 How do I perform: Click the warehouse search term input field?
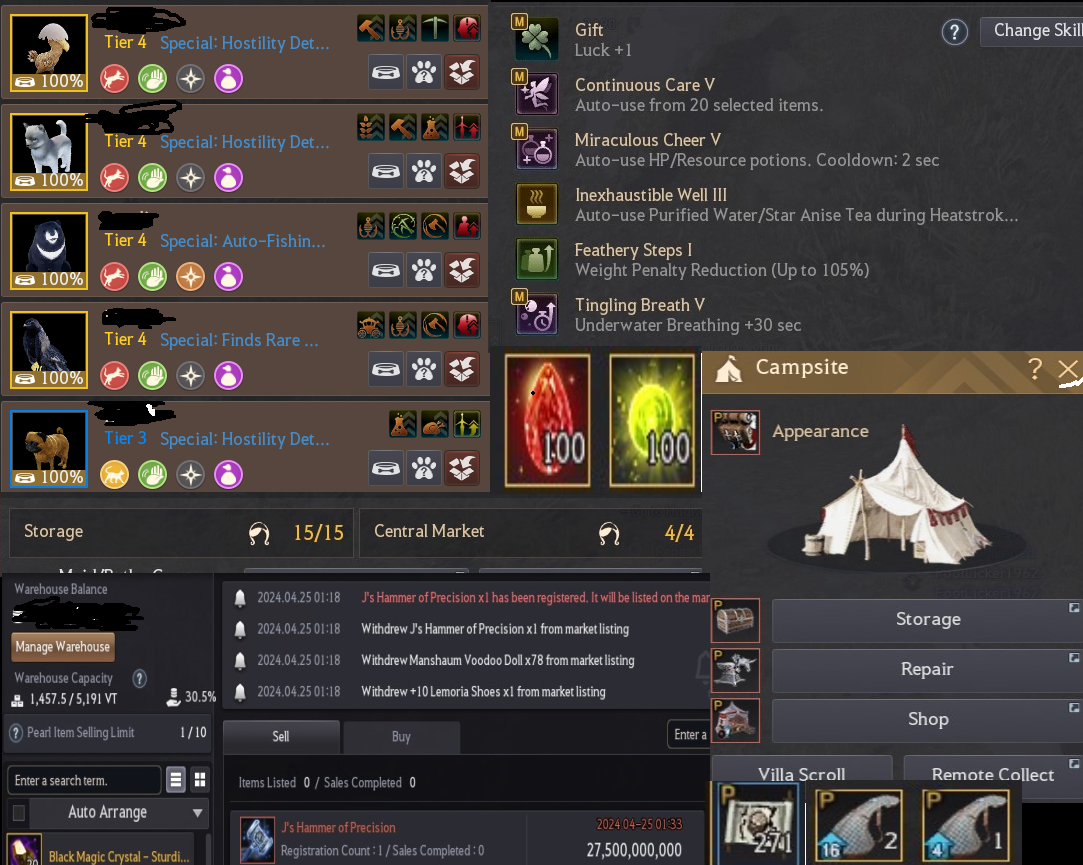[x=84, y=780]
